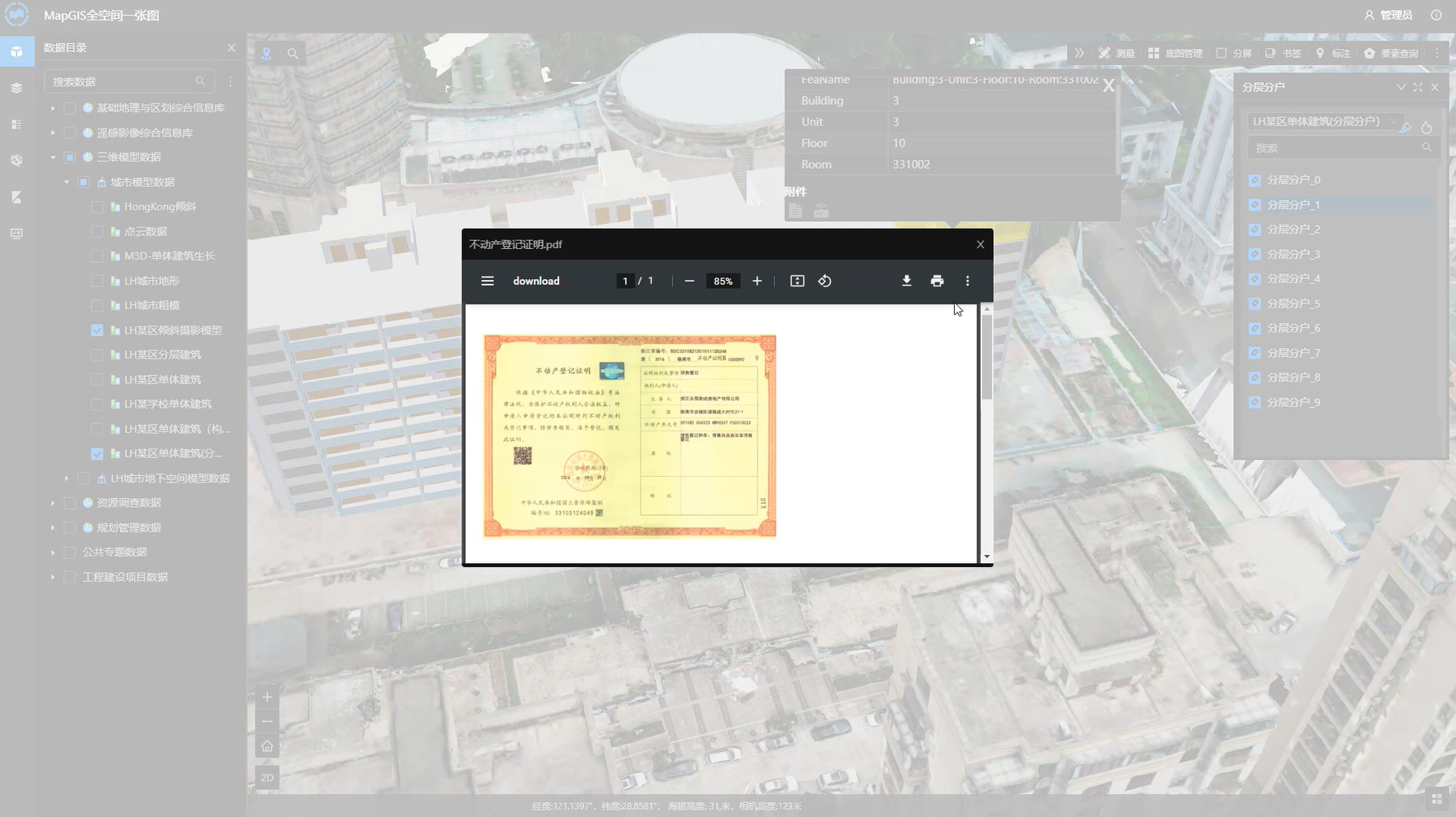This screenshot has height=817, width=1456.
Task: Open 书签 bookmarks tool
Action: 1283,53
